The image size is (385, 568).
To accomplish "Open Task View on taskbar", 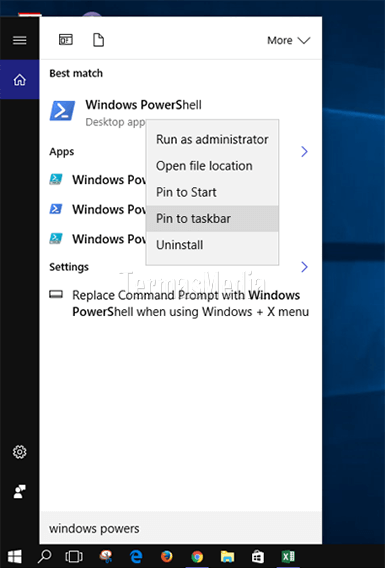I will tap(74, 556).
